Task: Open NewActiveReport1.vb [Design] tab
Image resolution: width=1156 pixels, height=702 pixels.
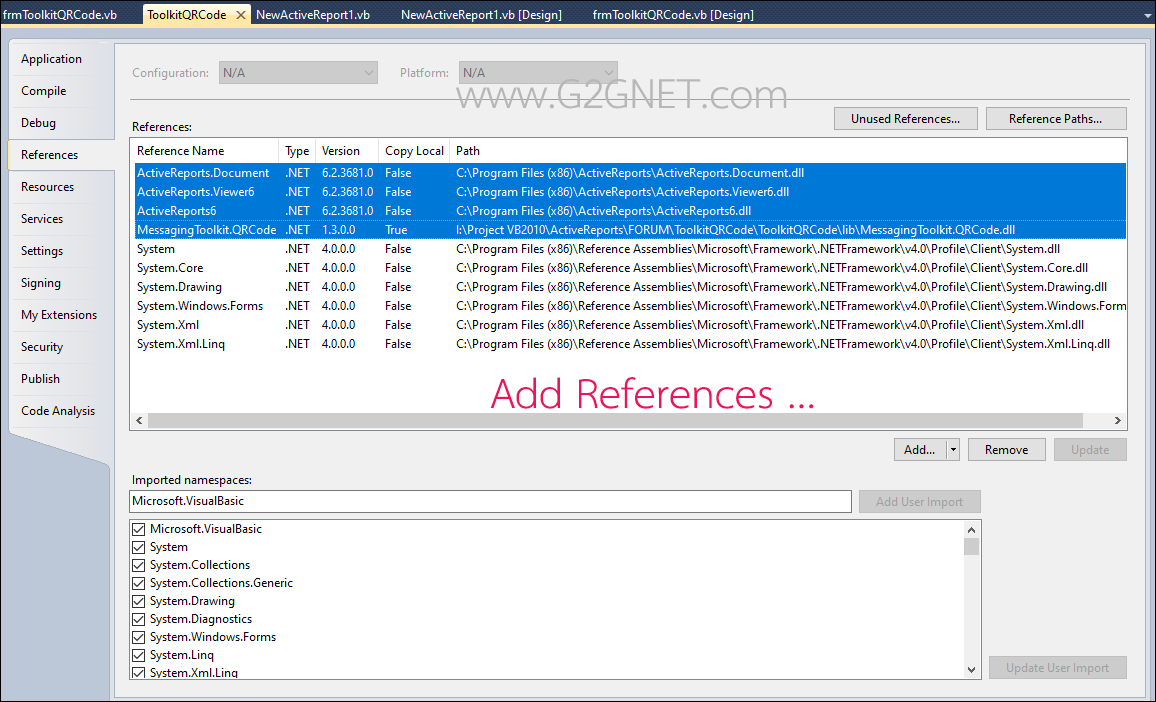Action: pos(481,15)
